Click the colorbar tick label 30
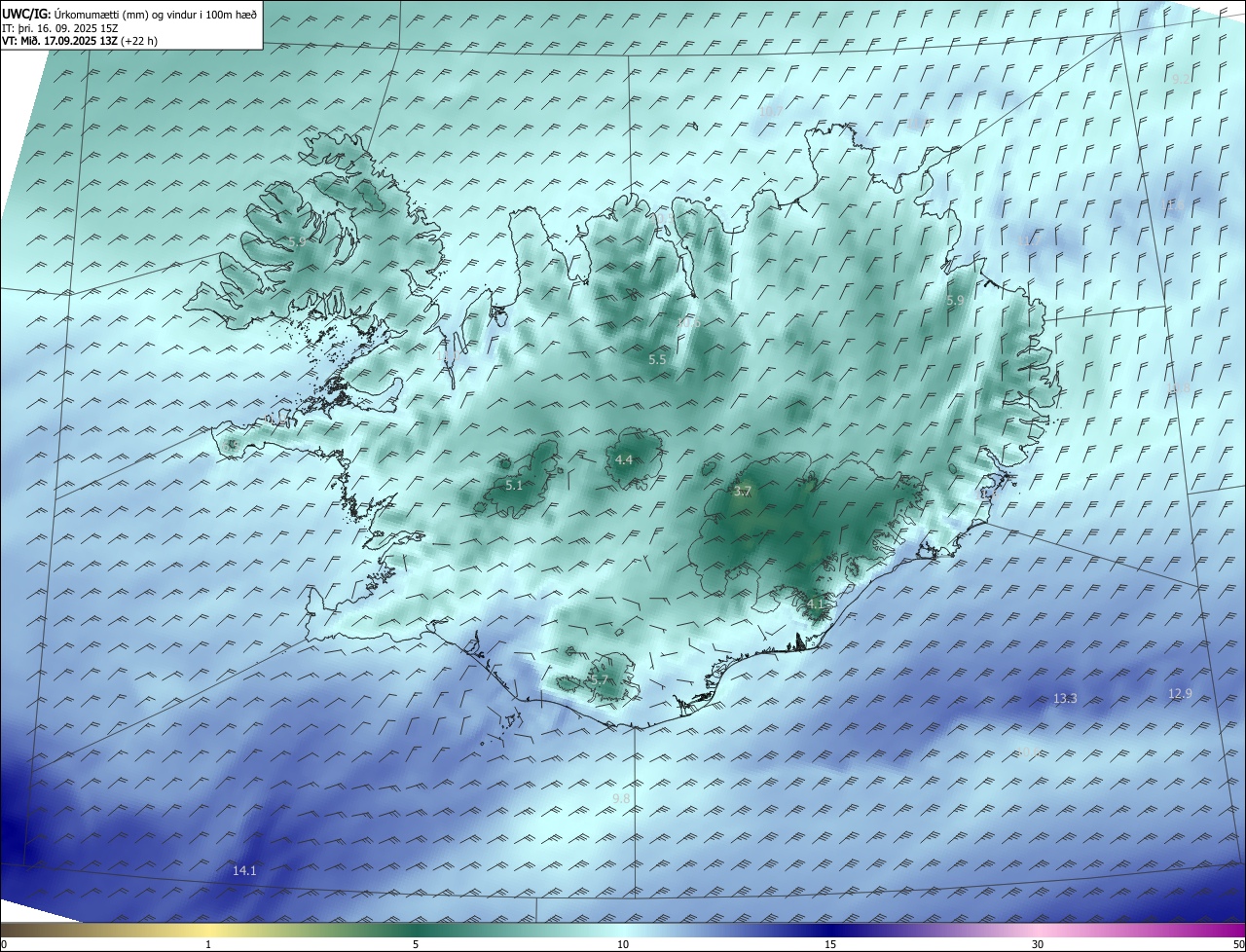The image size is (1246, 952). pos(1038,944)
